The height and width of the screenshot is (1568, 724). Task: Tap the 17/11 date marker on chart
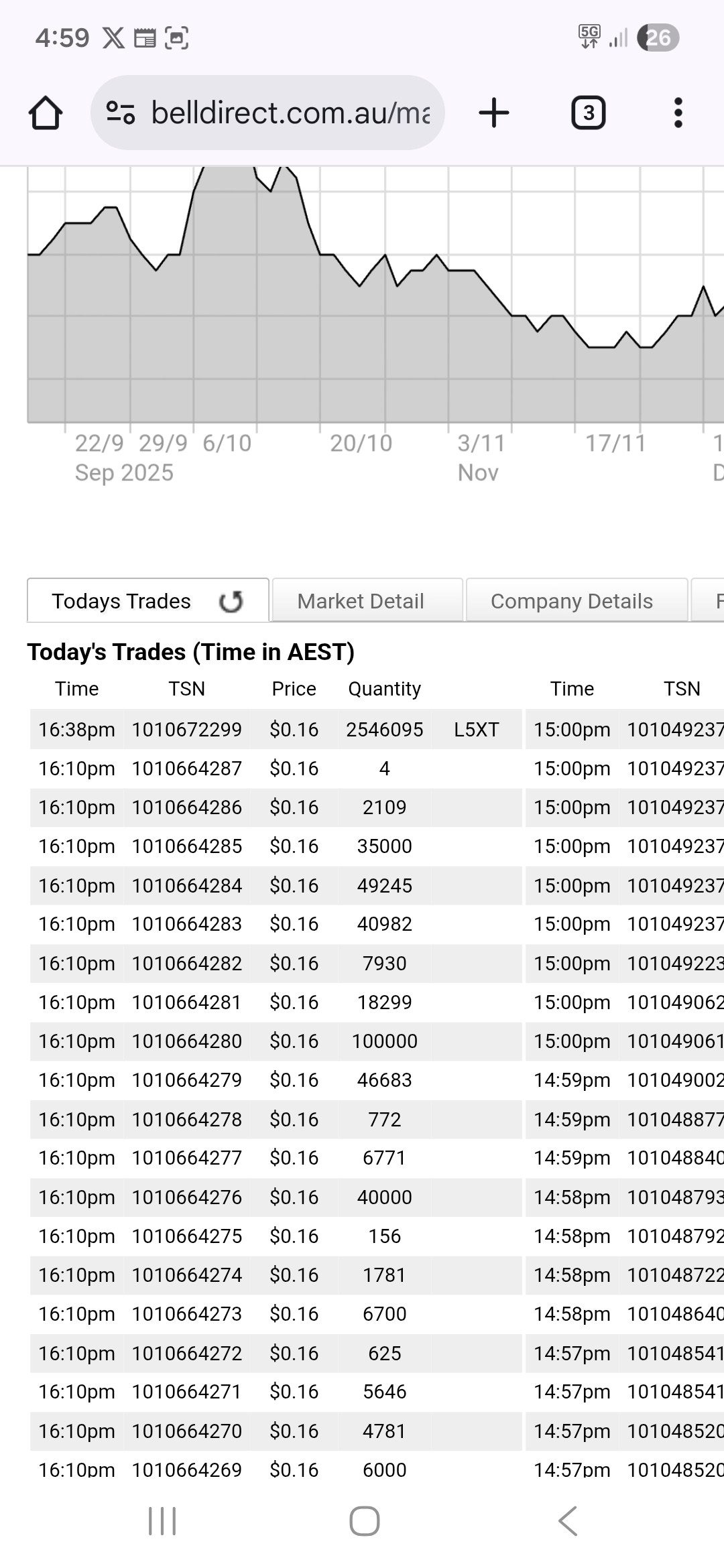[x=615, y=444]
